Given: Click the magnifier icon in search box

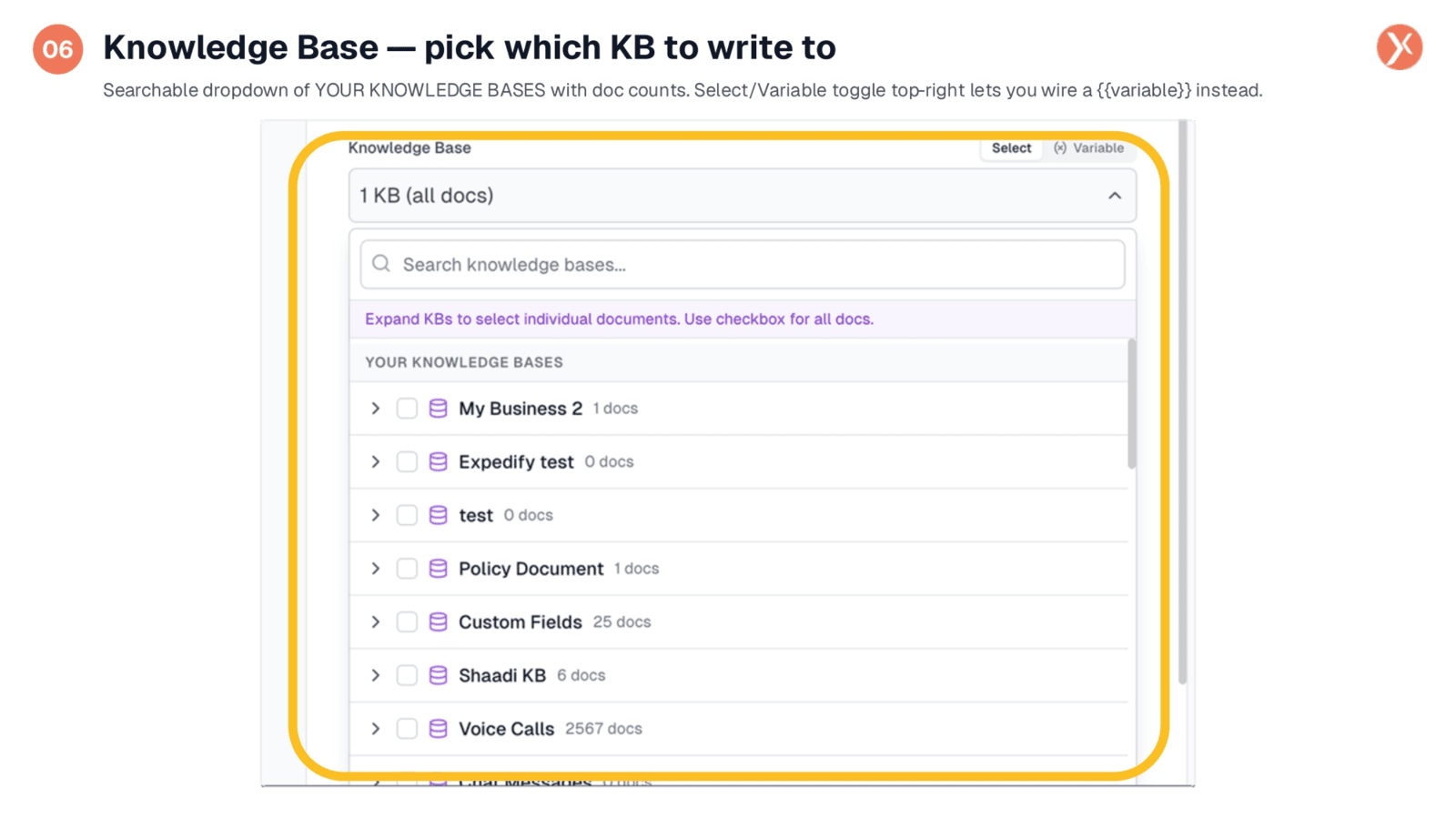Looking at the screenshot, I should pyautogui.click(x=381, y=264).
